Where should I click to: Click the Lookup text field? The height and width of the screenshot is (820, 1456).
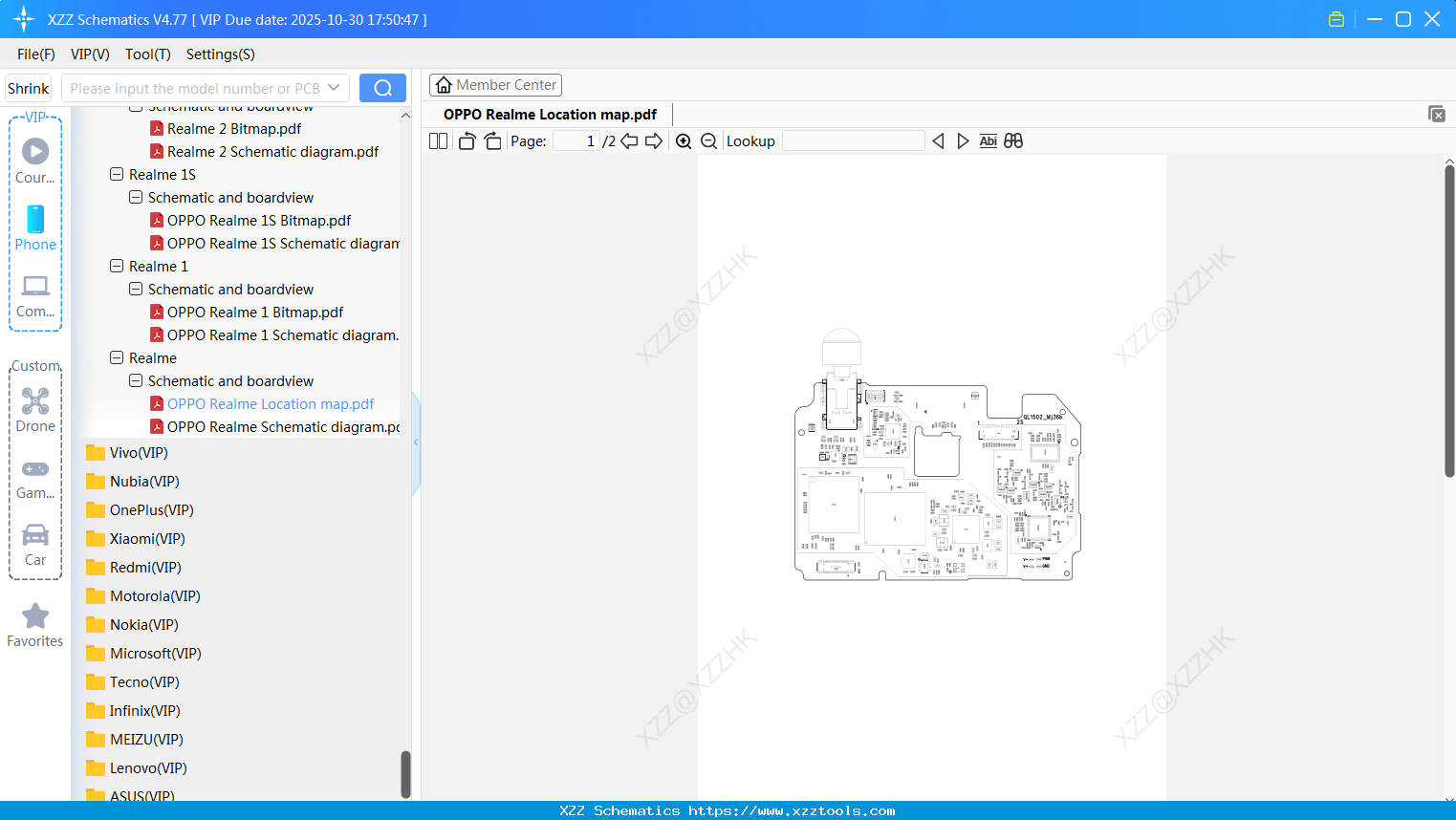854,141
